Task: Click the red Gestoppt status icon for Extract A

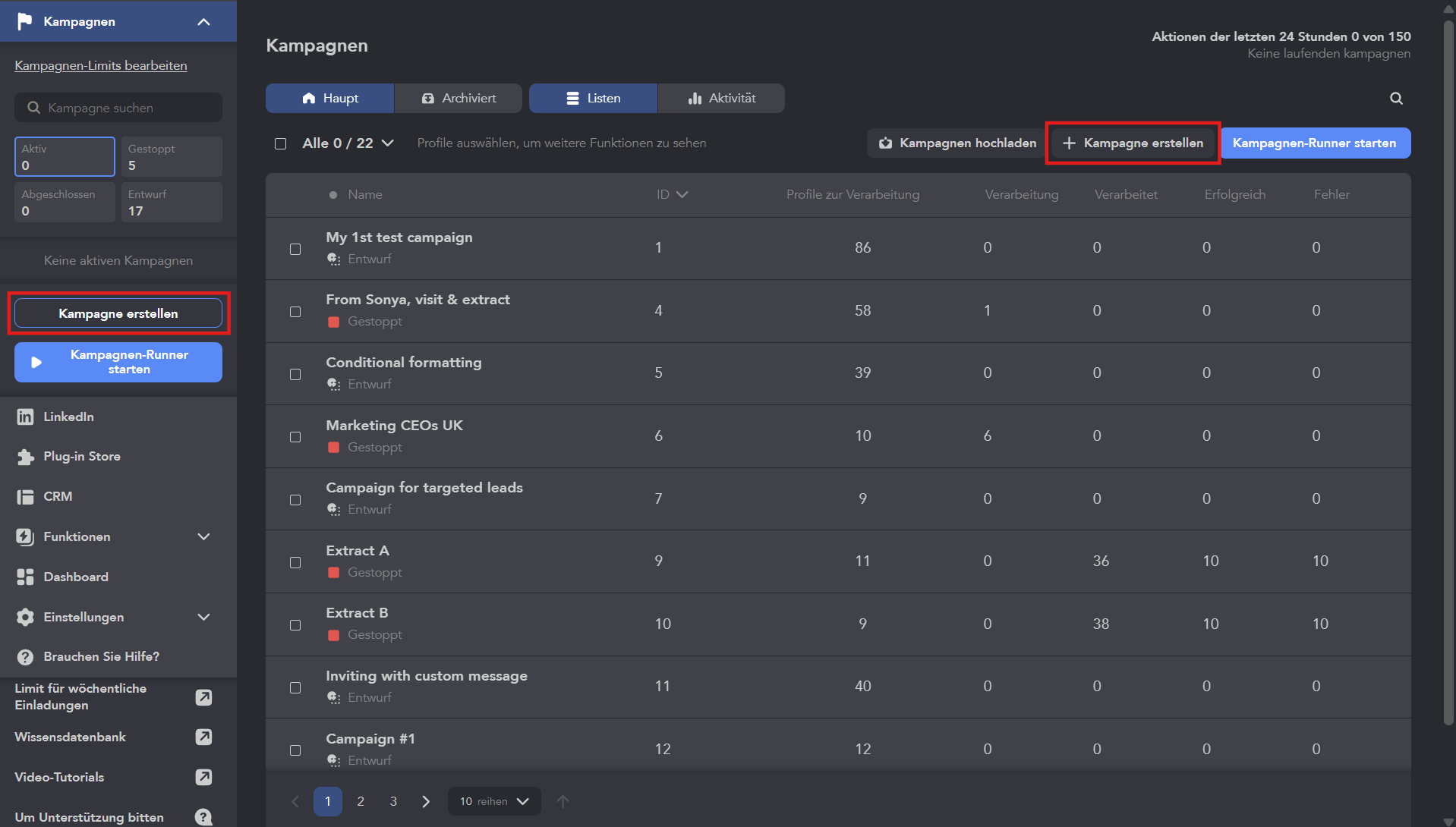Action: pos(333,573)
